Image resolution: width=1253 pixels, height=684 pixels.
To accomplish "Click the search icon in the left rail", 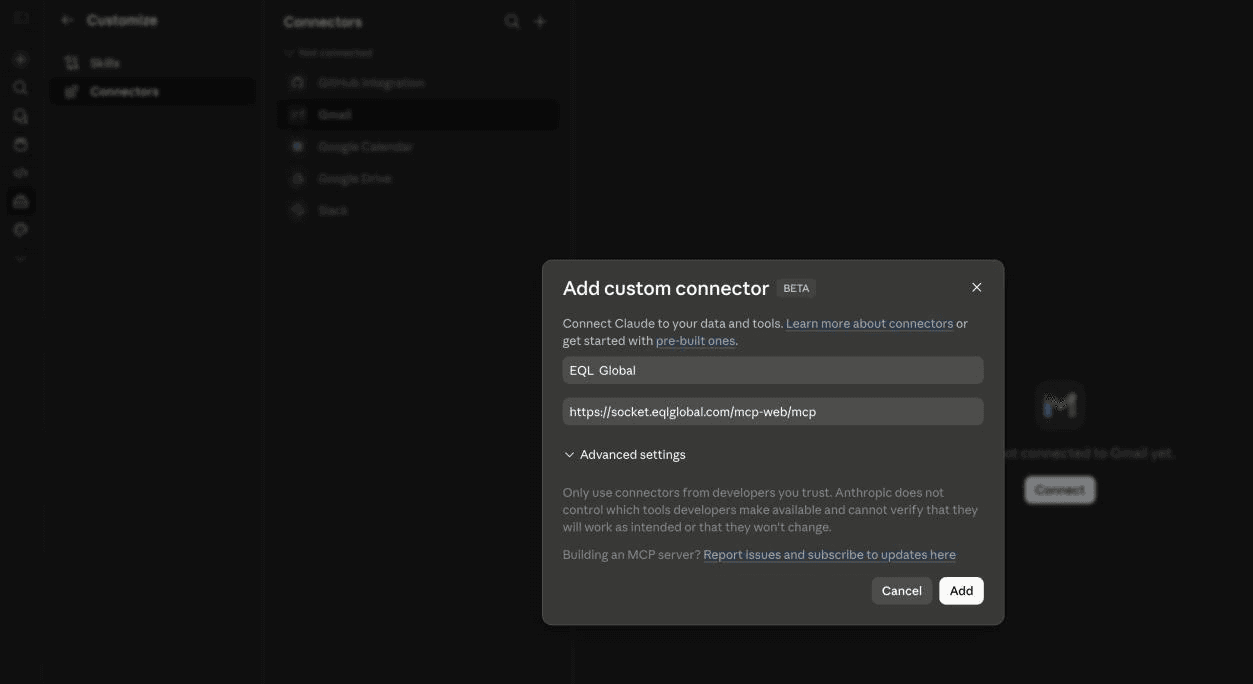I will point(20,88).
